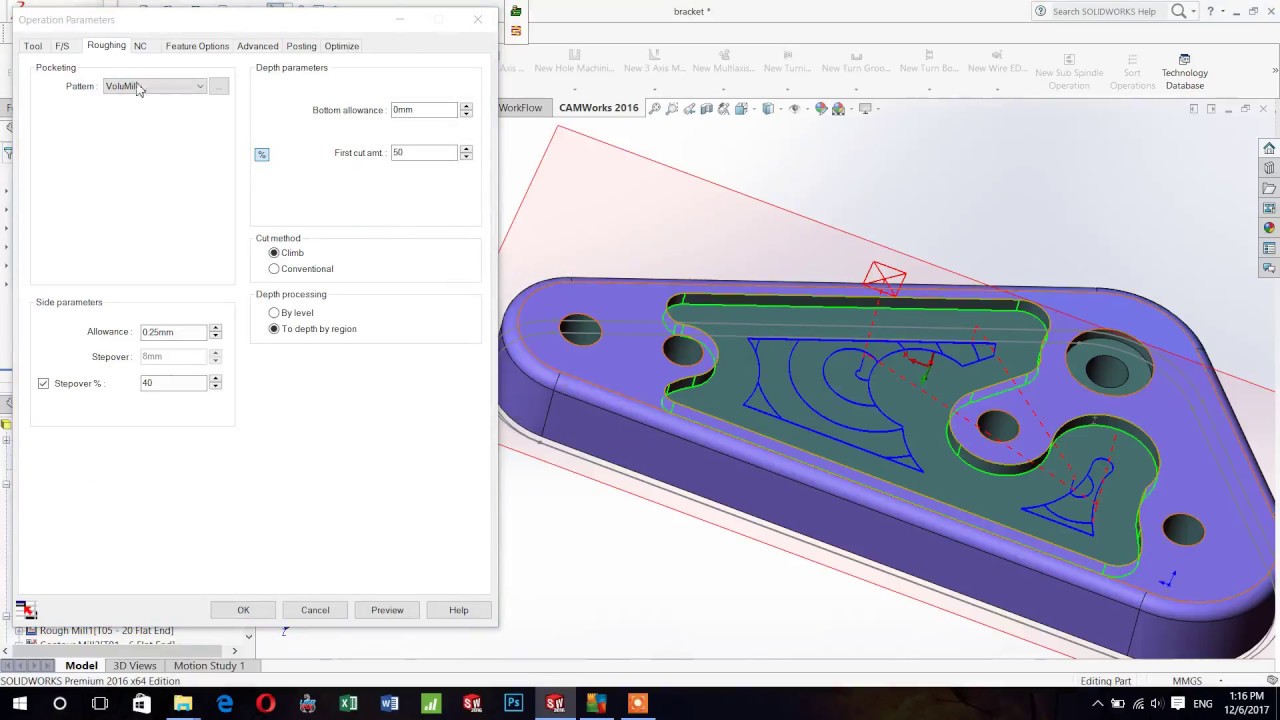Image resolution: width=1280 pixels, height=720 pixels.
Task: Click the Zoom to Fit icon
Action: point(655,108)
